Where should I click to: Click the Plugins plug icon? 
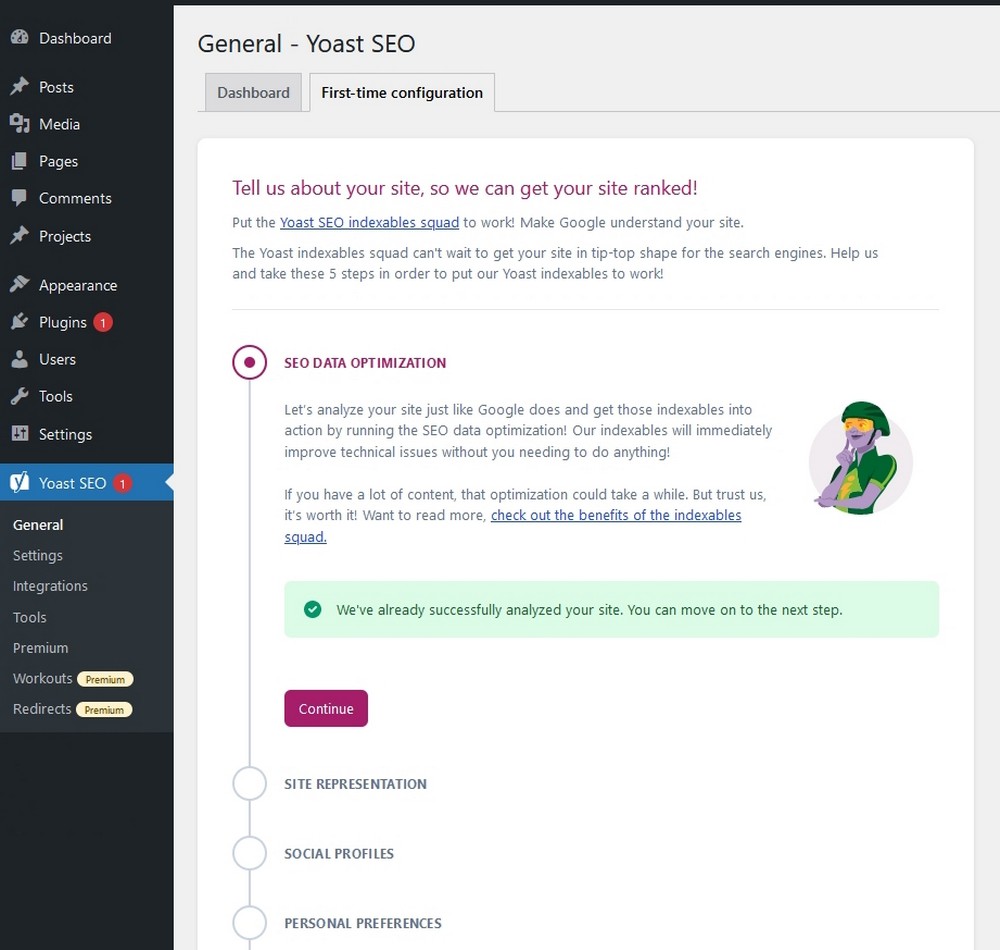click(19, 322)
